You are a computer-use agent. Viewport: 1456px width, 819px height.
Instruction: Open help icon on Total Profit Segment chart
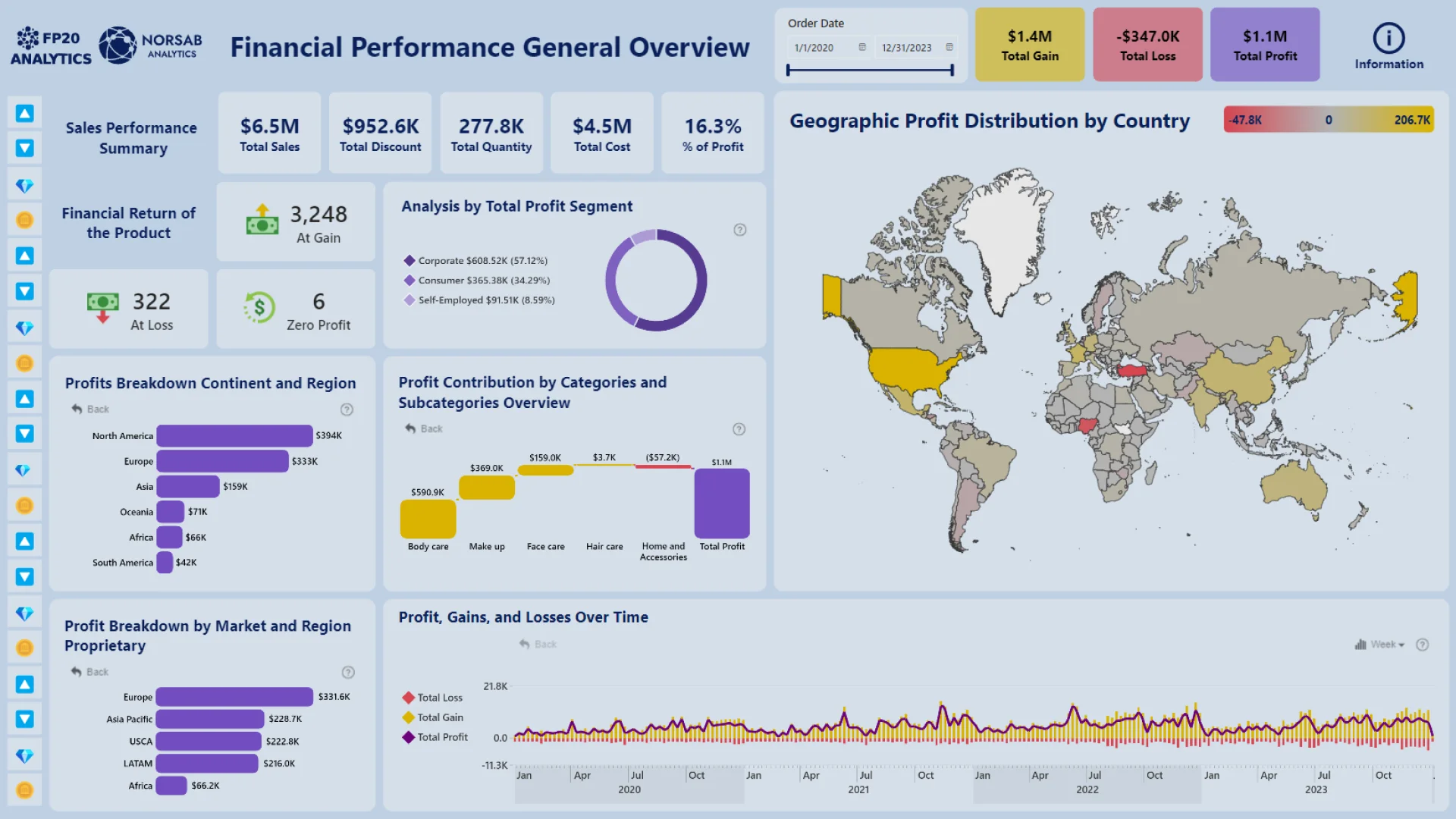point(740,230)
